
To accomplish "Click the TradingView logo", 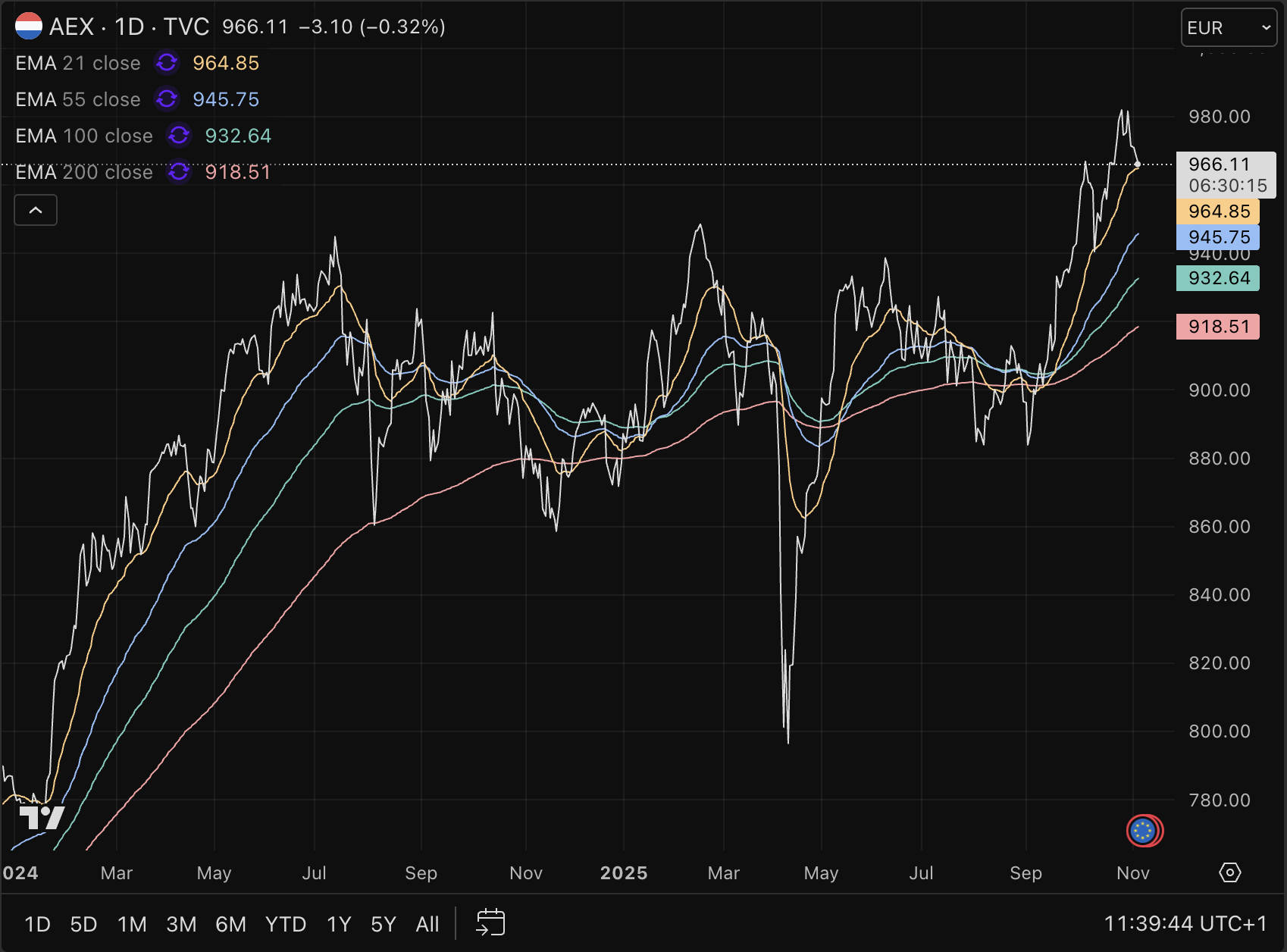I will click(42, 818).
